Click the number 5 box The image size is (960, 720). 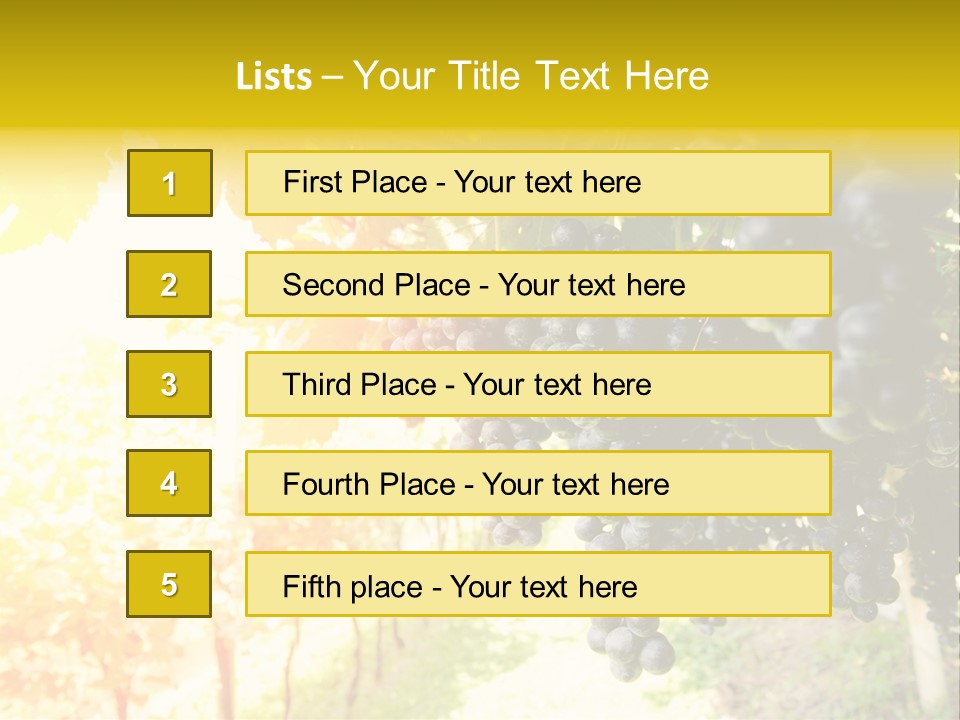point(169,584)
